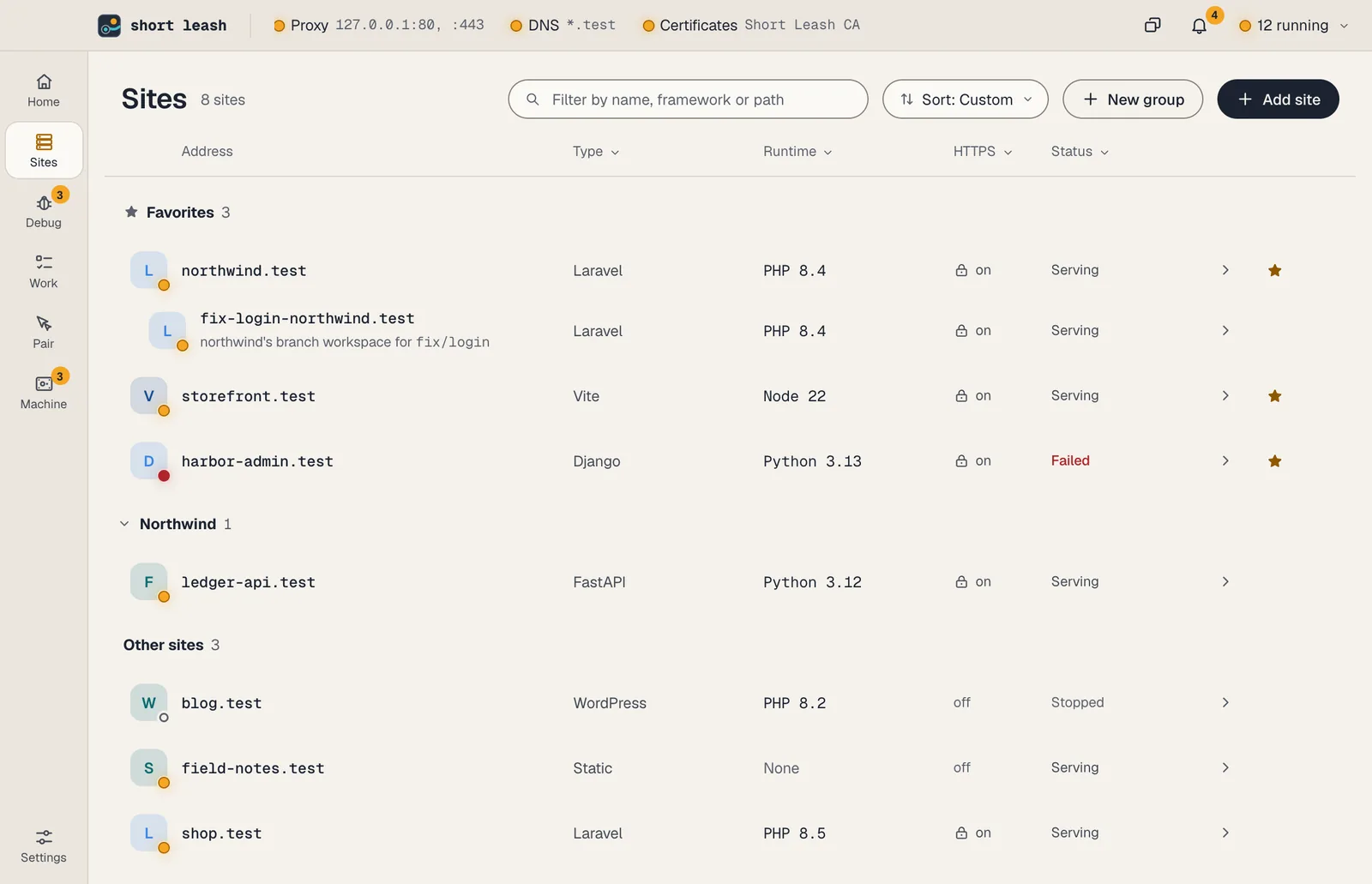
Task: Open the Pair sidebar section
Action: [44, 332]
